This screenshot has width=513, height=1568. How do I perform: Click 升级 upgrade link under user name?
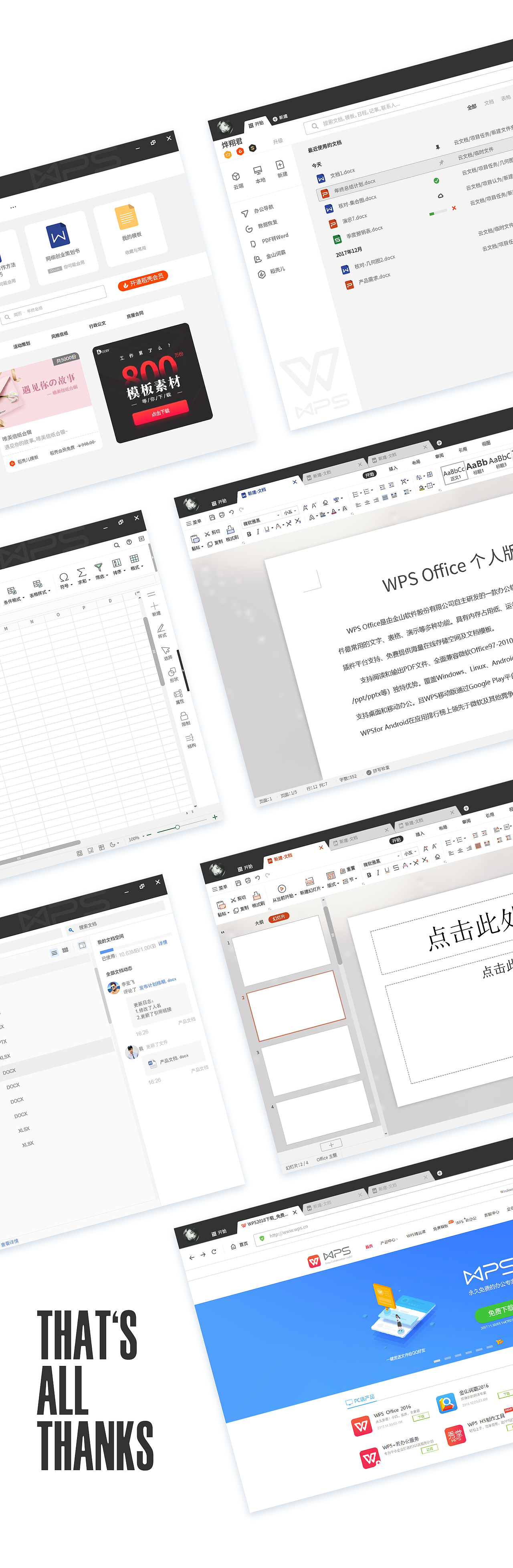(278, 141)
